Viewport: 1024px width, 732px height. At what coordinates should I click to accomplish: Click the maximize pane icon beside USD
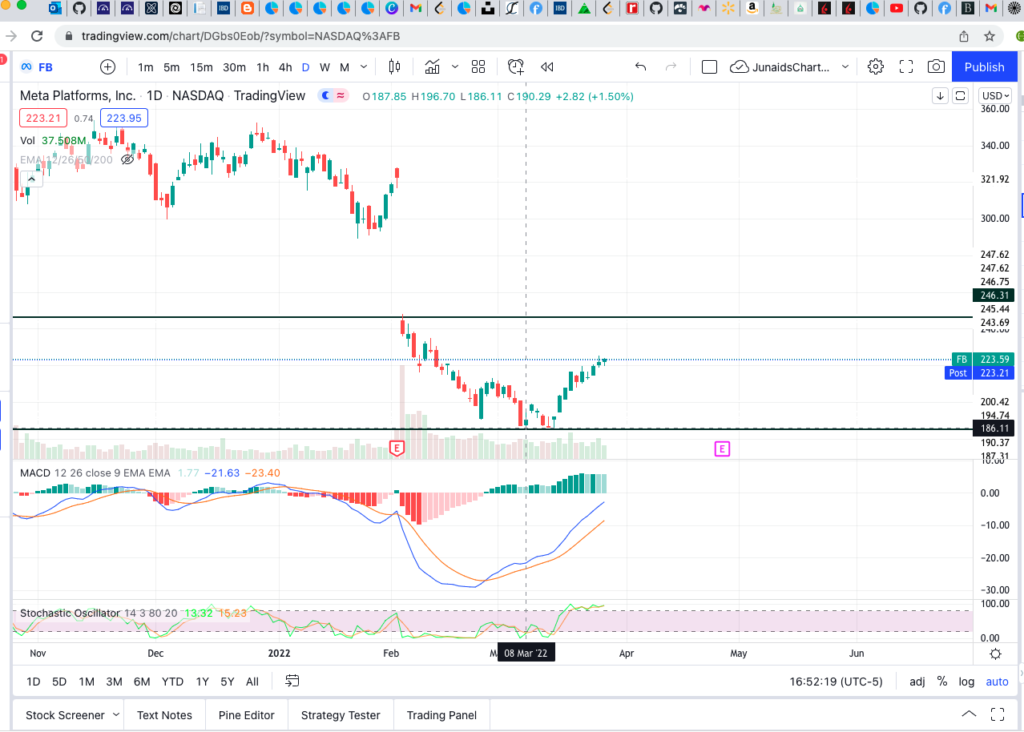[960, 96]
